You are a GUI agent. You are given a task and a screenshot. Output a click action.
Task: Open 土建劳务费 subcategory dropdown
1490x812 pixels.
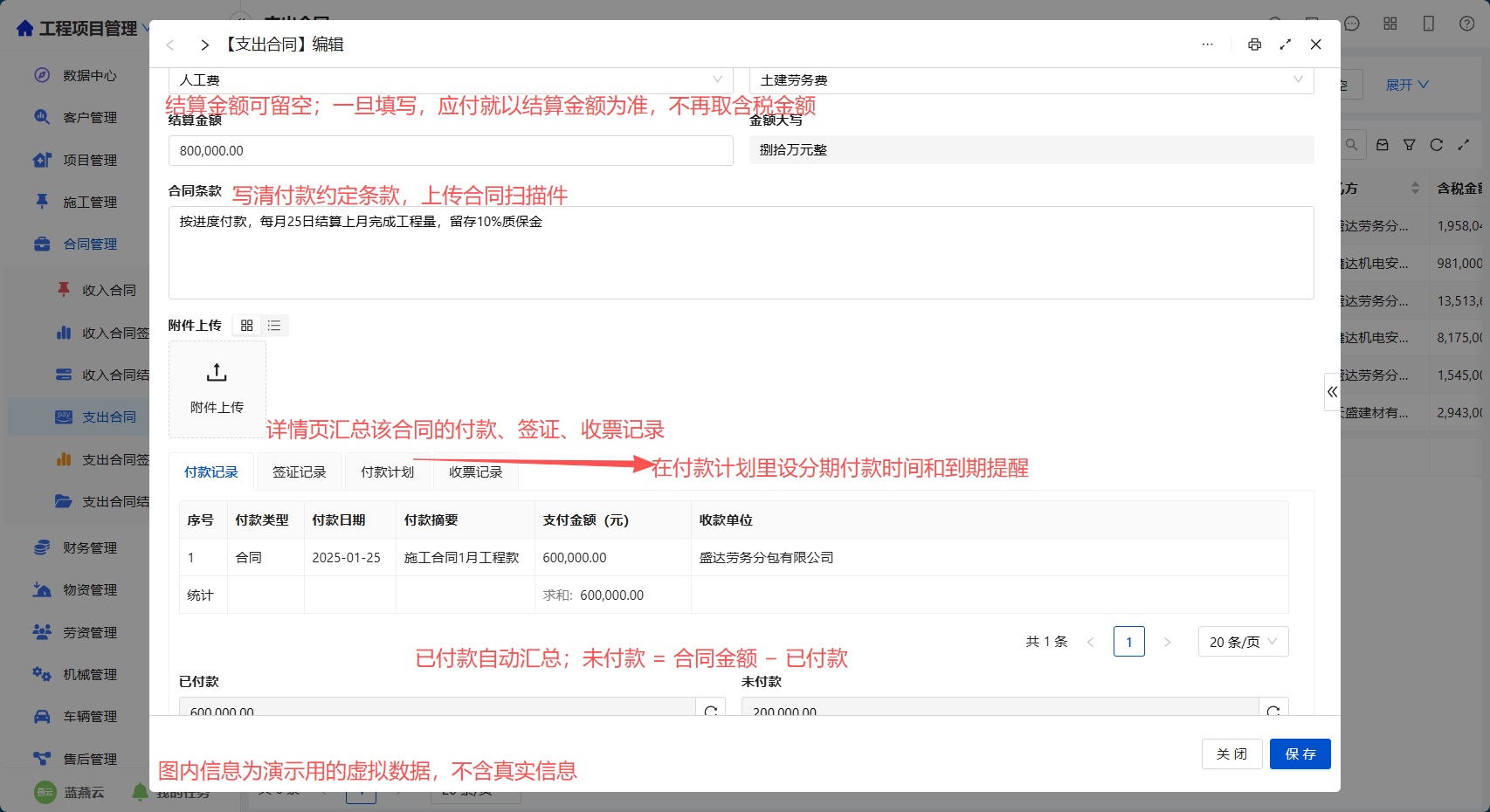(x=1031, y=80)
